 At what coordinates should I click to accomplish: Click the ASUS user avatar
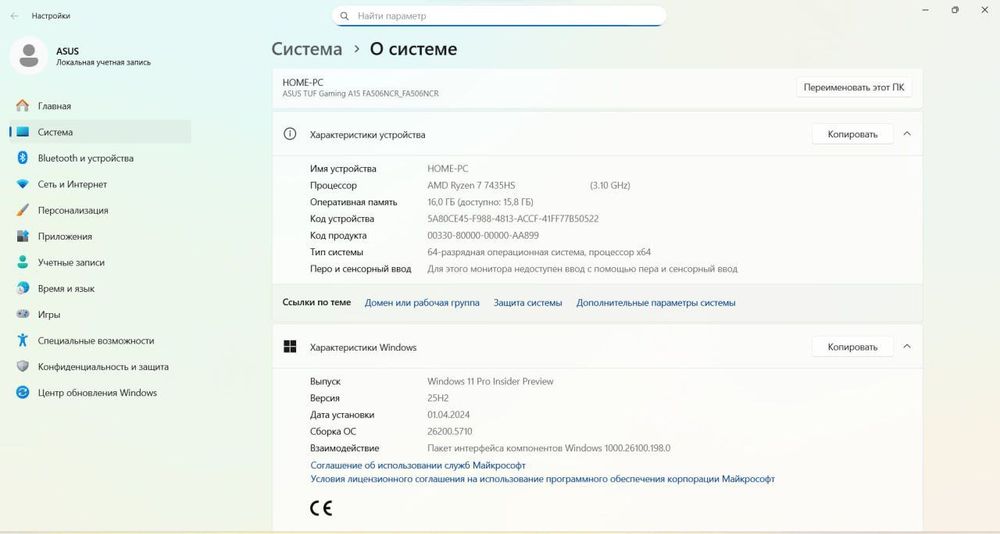(28, 56)
